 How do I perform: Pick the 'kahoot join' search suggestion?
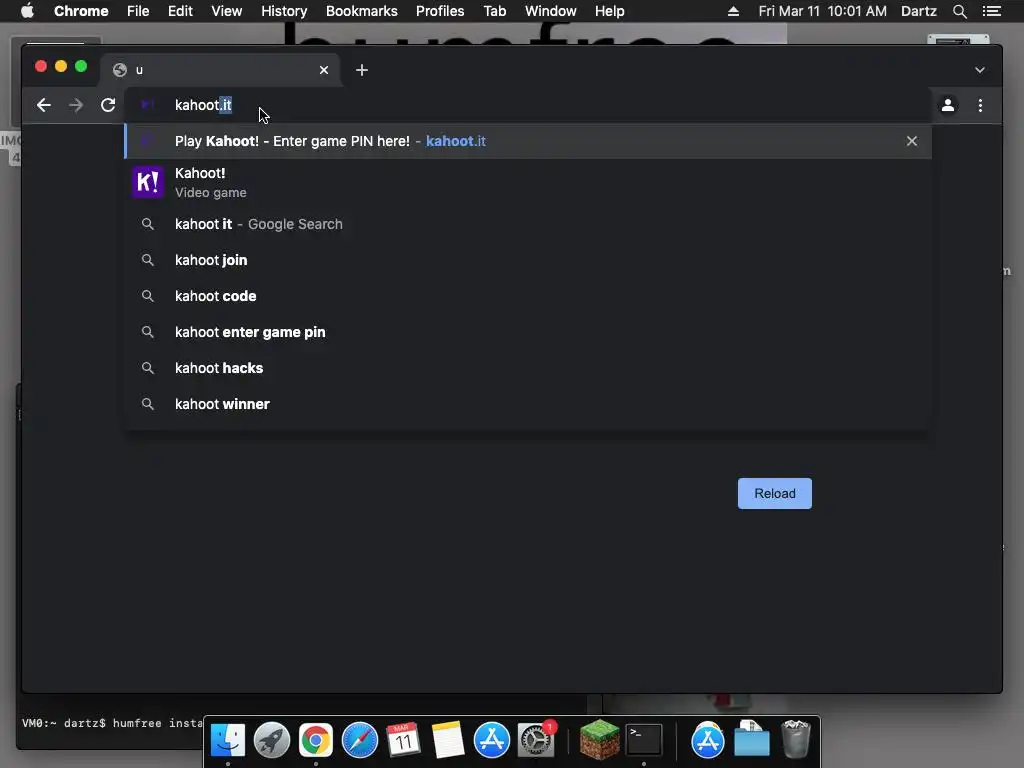tap(528, 260)
